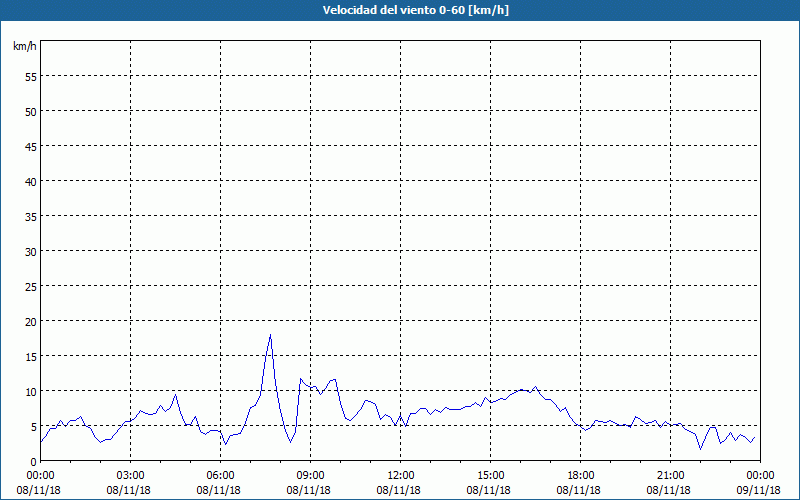This screenshot has height=500, width=800.
Task: Click the 10 value on the Y axis
Action: point(31,391)
